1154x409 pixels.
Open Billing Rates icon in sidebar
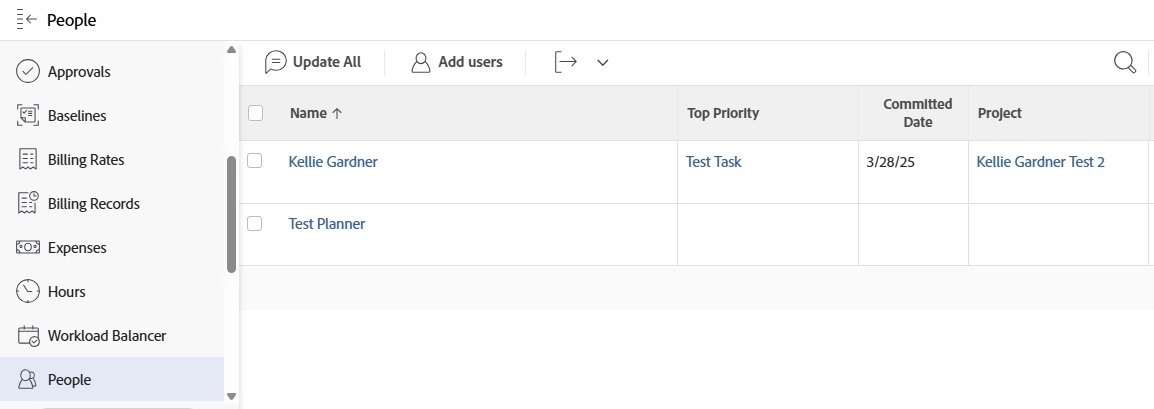click(28, 160)
